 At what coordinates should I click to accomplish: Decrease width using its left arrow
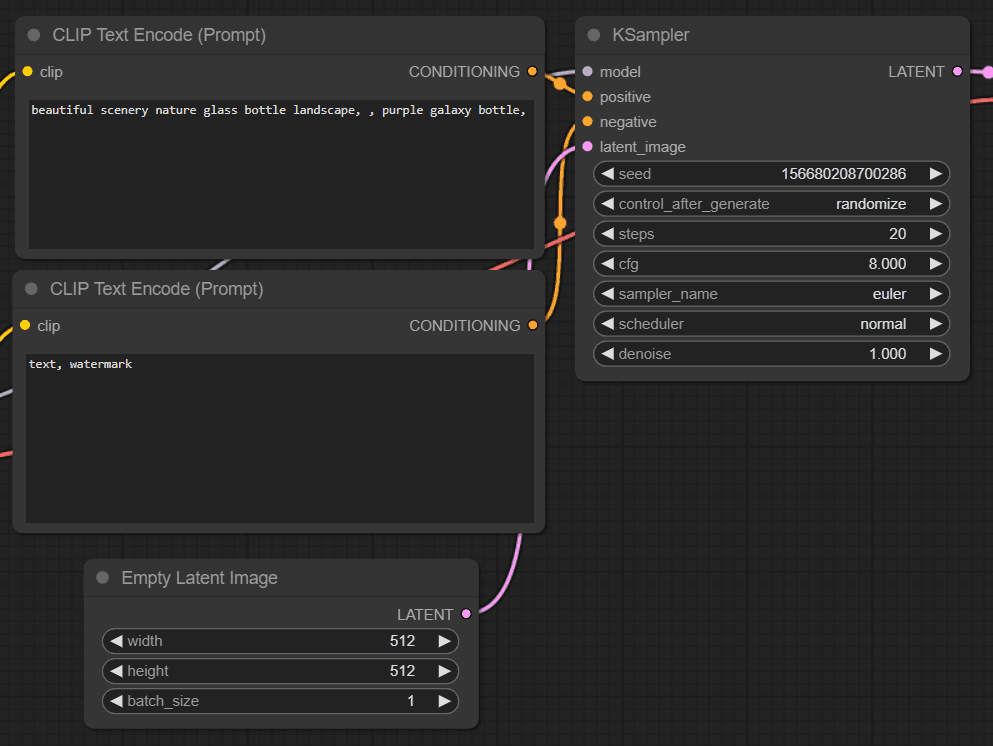pyautogui.click(x=117, y=641)
